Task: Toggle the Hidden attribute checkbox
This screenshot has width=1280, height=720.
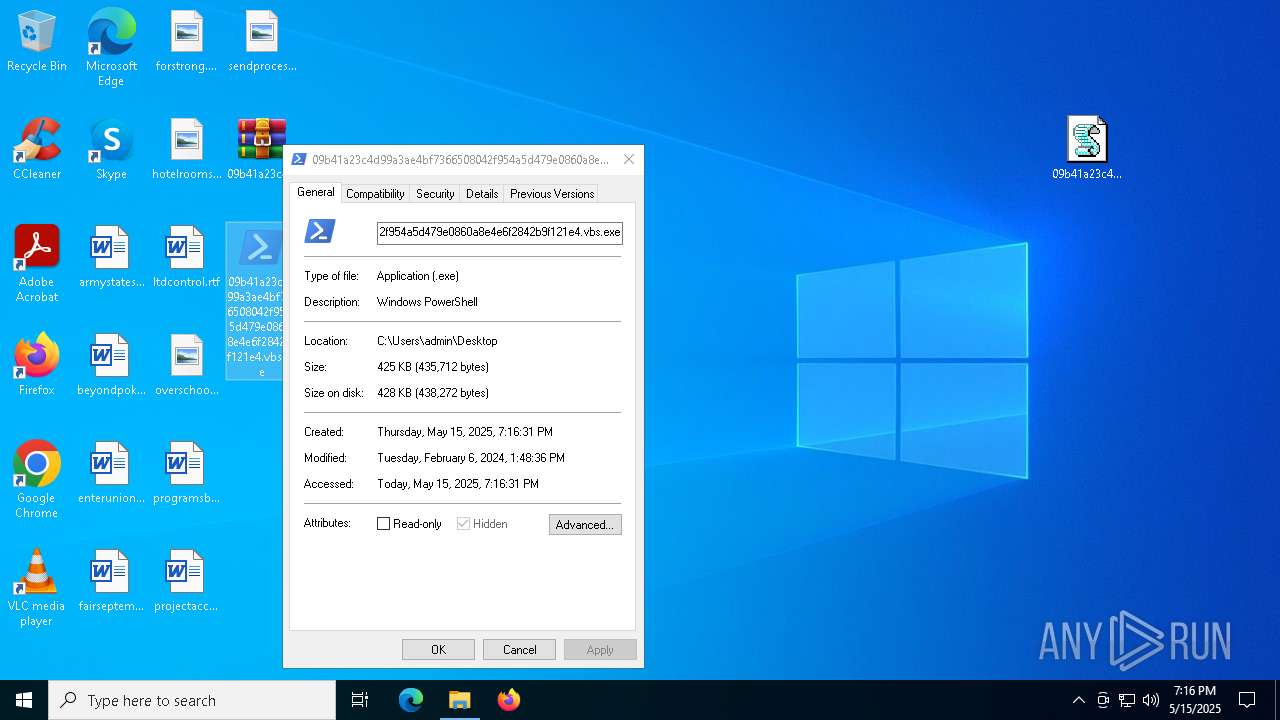Action: coord(463,524)
